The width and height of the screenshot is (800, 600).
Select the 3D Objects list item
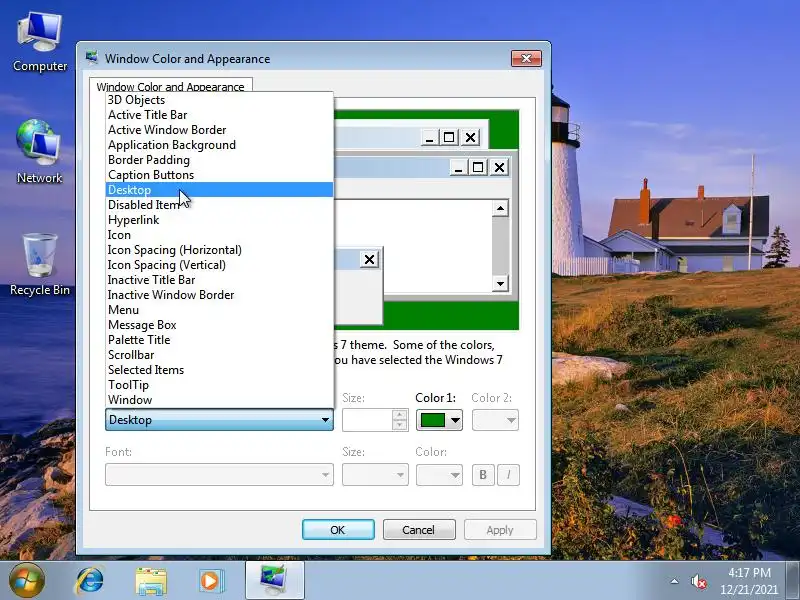219,100
